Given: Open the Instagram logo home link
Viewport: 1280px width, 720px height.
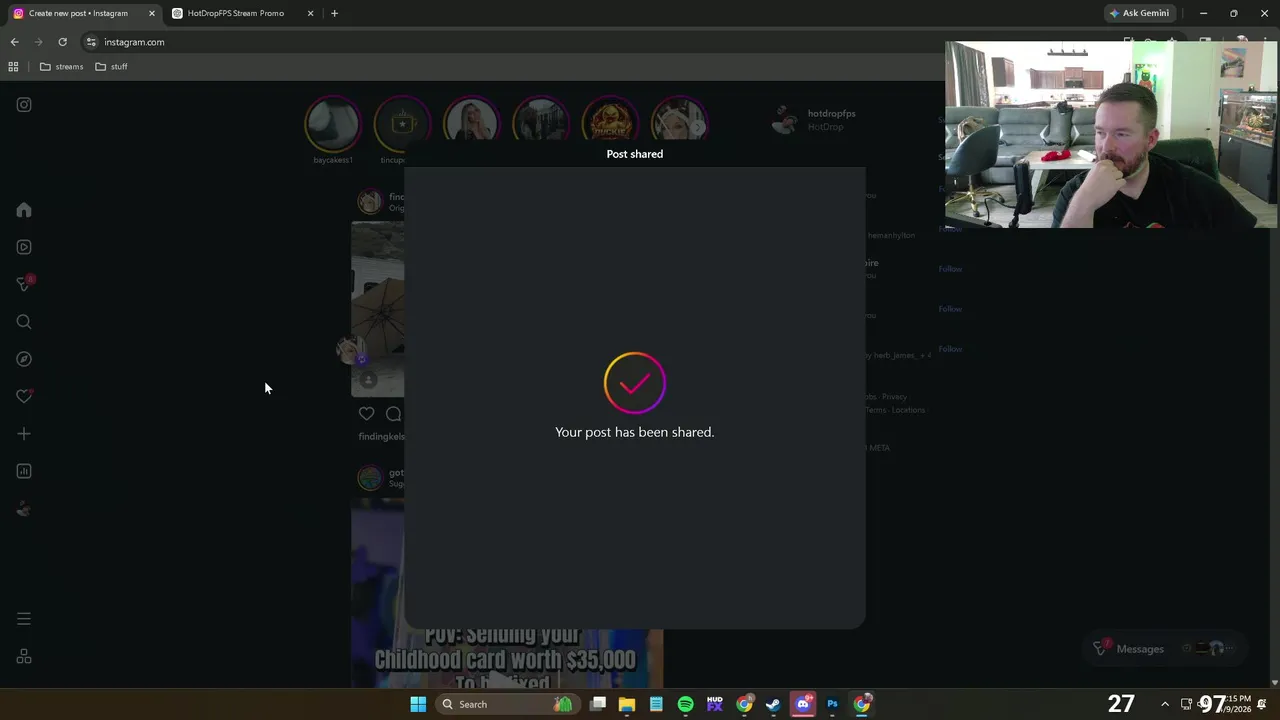Looking at the screenshot, I should [x=24, y=105].
